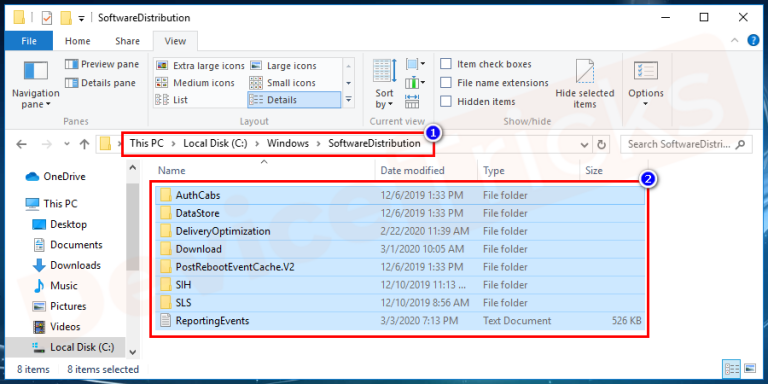Open recent locations dropdown arrow
This screenshot has height=384, width=768.
[x=67, y=144]
